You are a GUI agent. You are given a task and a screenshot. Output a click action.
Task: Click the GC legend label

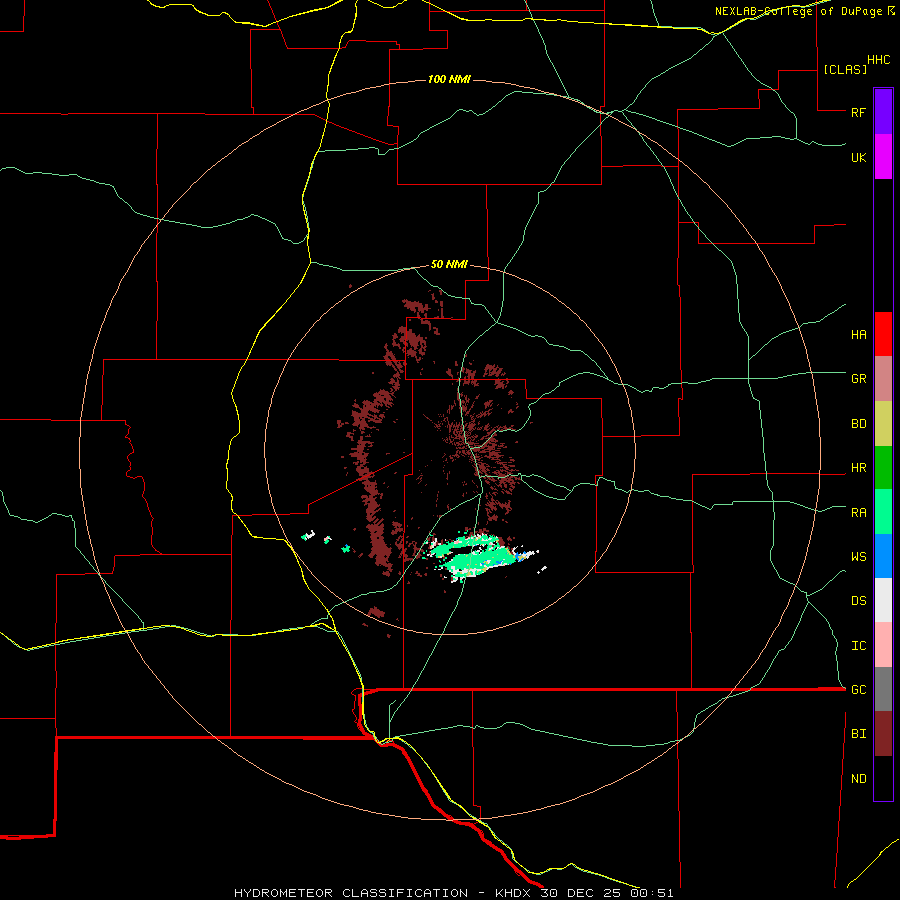858,690
